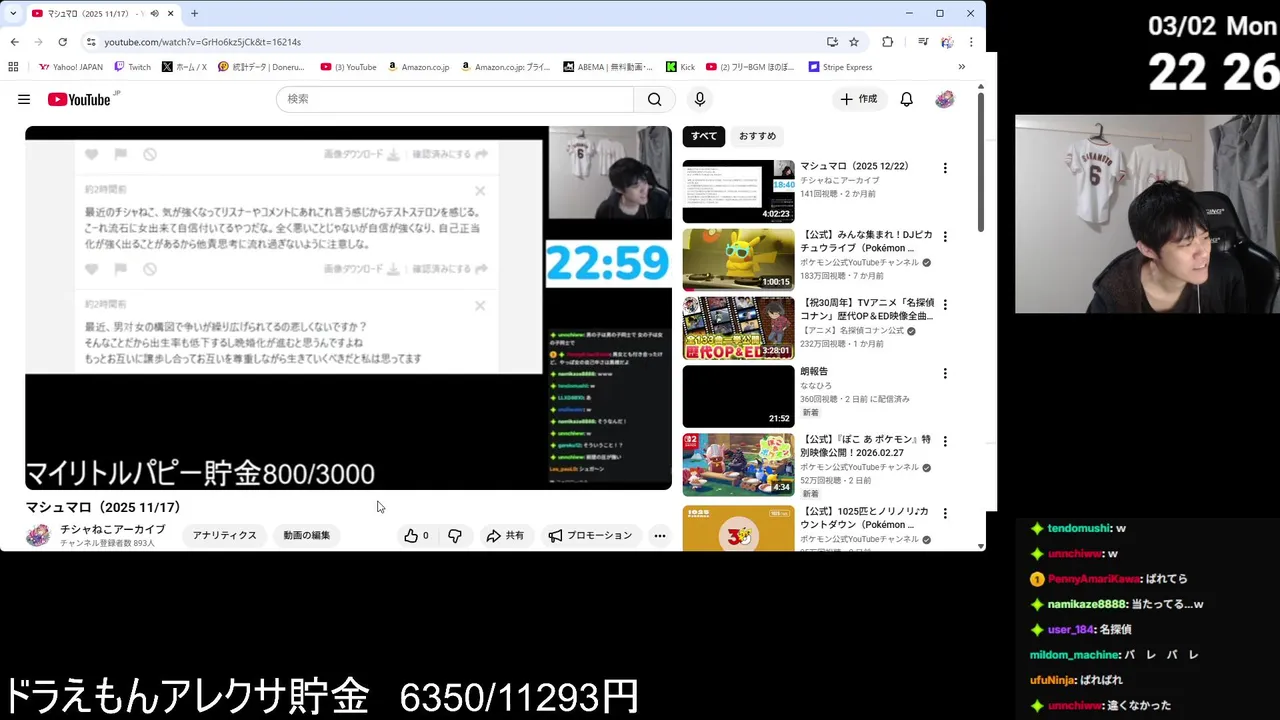Open the Chrome extensions puzzle icon
This screenshot has height=720, width=1280.
[887, 42]
